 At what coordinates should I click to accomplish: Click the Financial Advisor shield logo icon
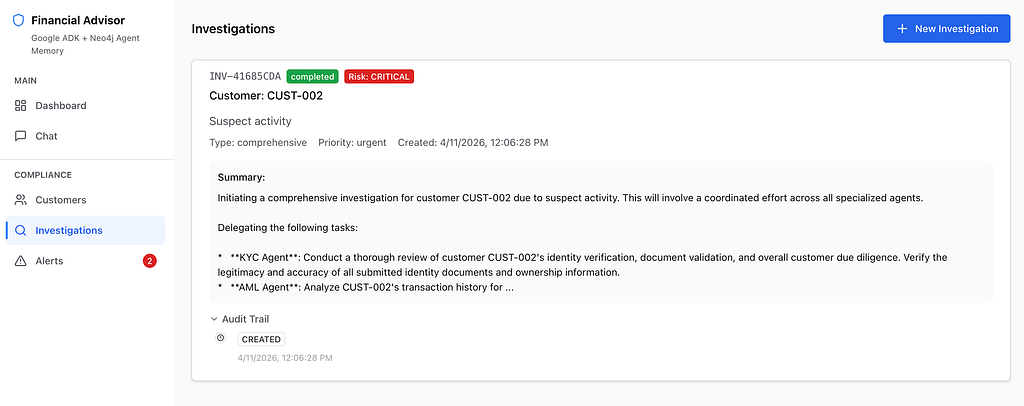tap(19, 21)
